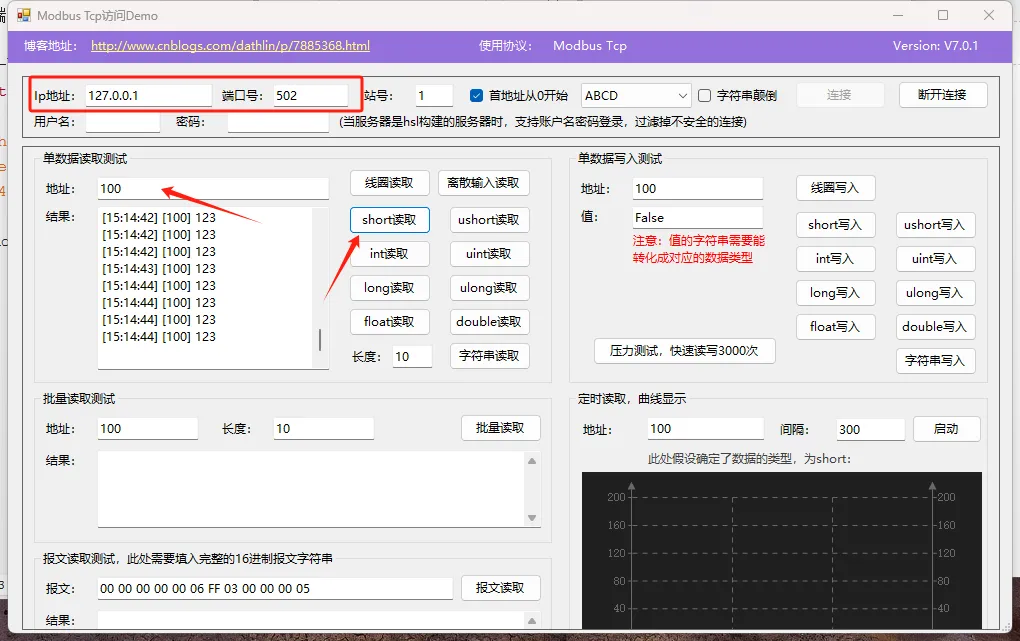Click the string 长度 field in single read test
This screenshot has width=1020, height=641.
412,357
